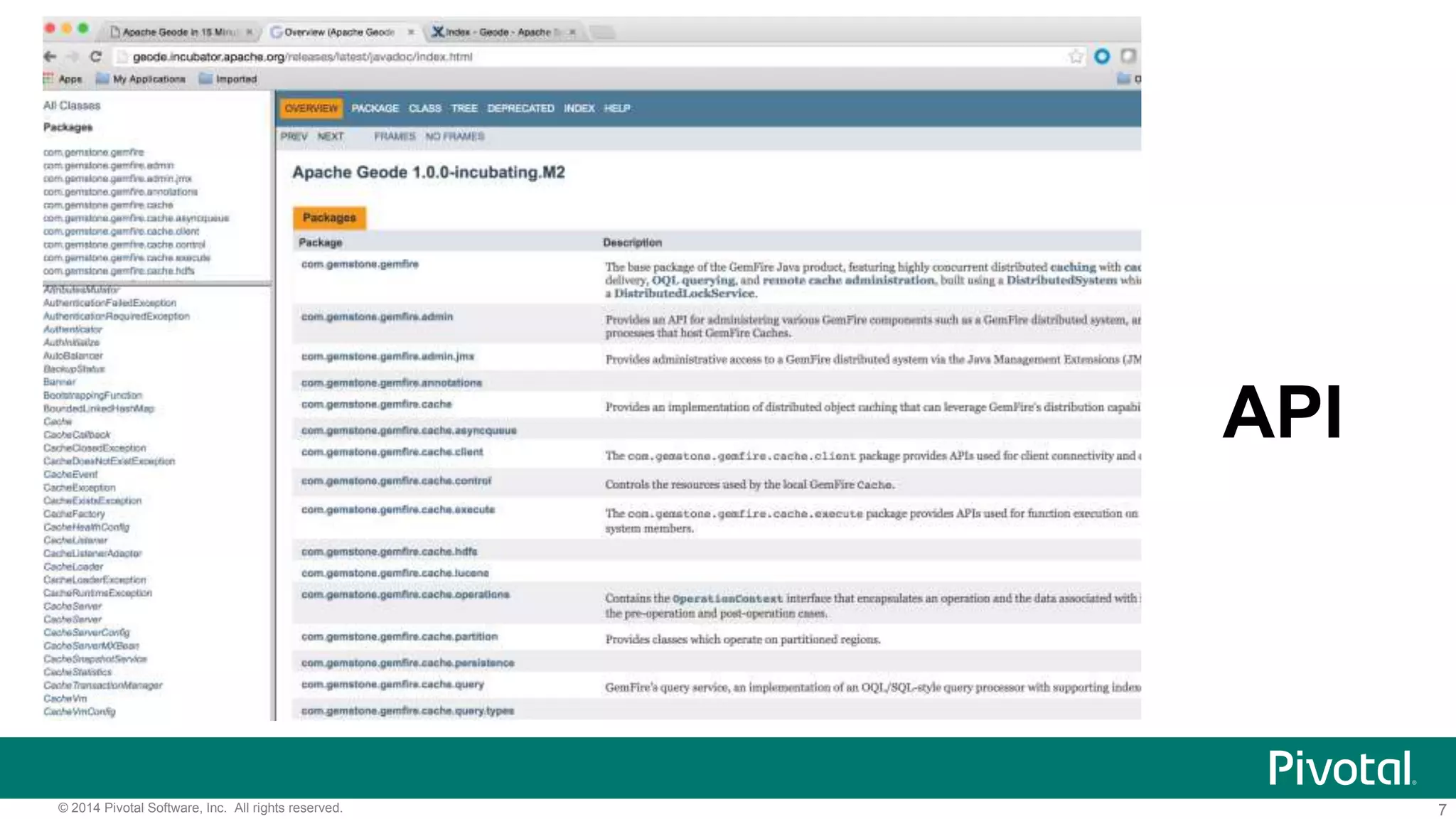Open Imported bookmark folder
This screenshot has width=1456, height=819.
click(228, 79)
